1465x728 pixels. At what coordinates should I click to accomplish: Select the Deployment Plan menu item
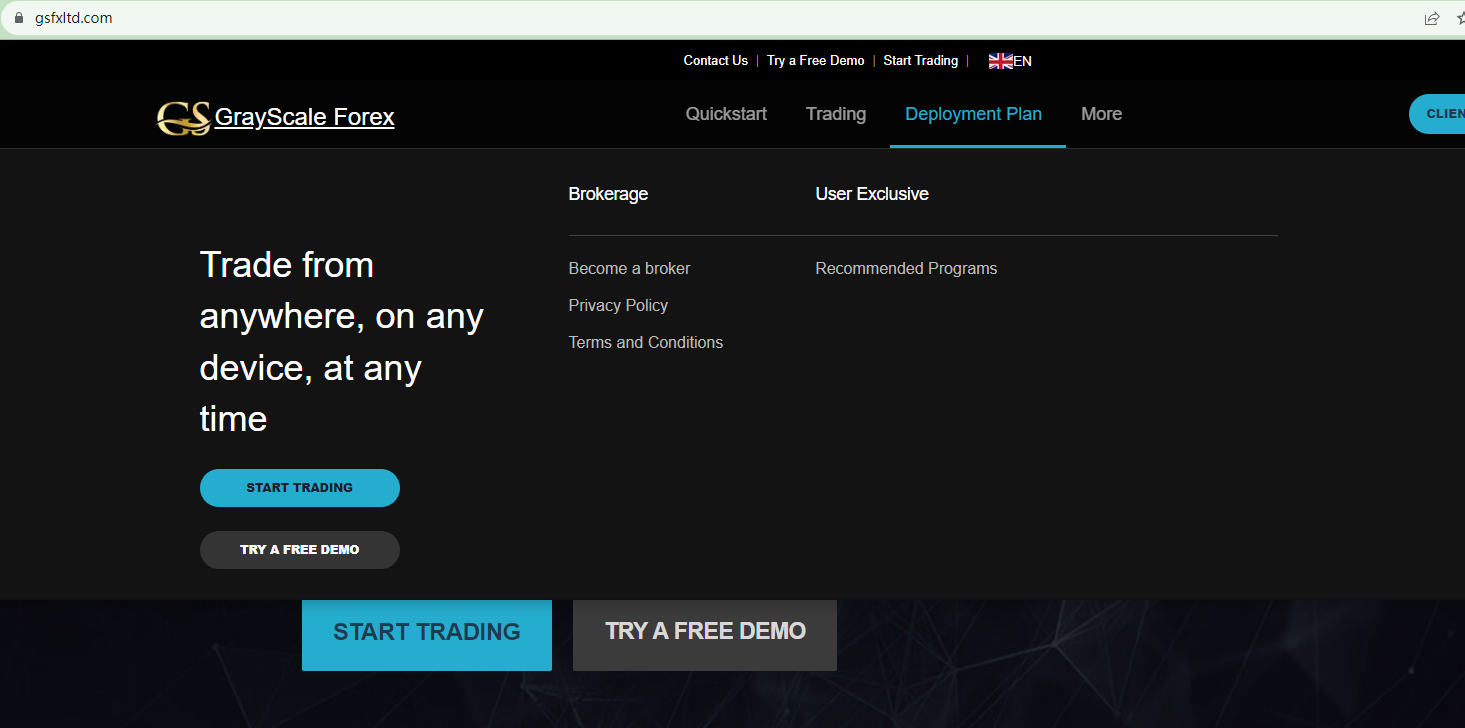point(973,114)
